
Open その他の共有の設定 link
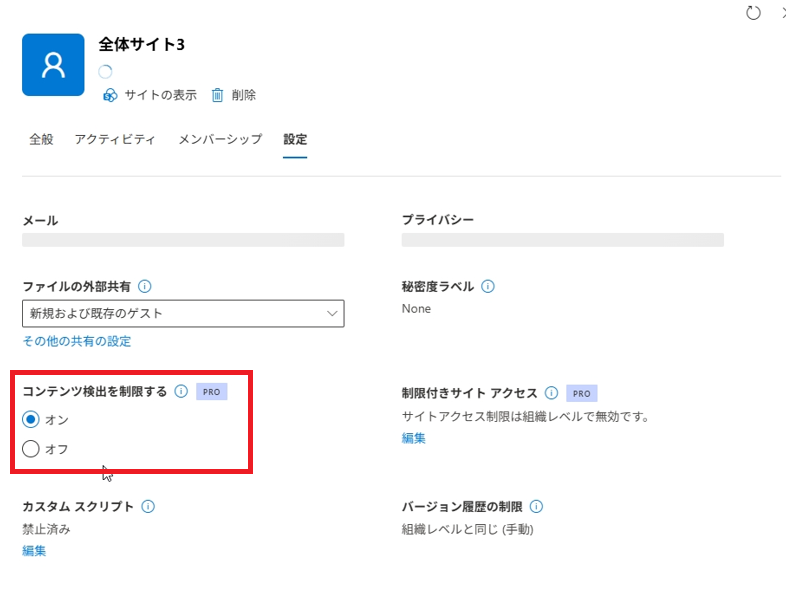click(77, 341)
